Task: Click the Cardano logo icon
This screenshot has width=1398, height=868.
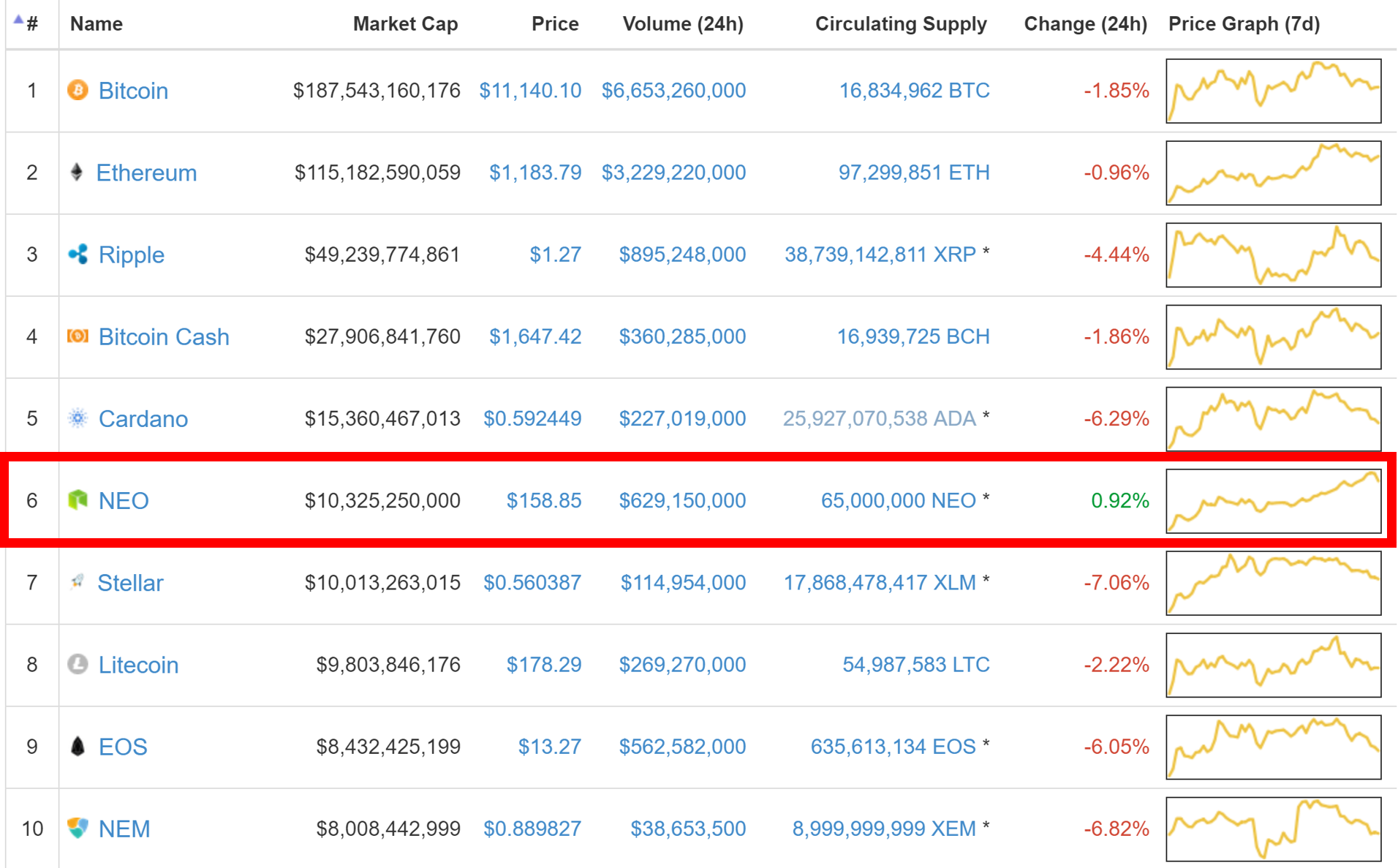Action: click(78, 418)
